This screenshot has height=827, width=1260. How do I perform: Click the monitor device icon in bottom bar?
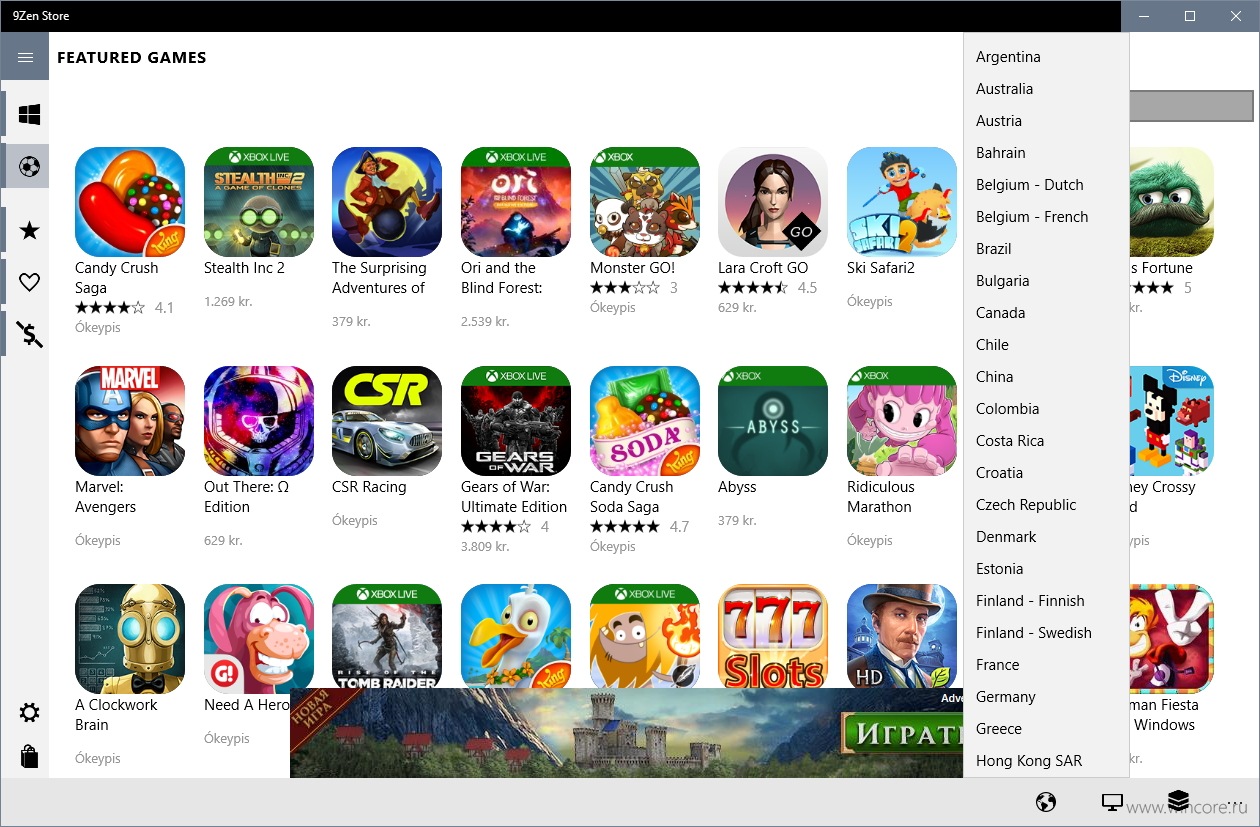pos(1112,802)
